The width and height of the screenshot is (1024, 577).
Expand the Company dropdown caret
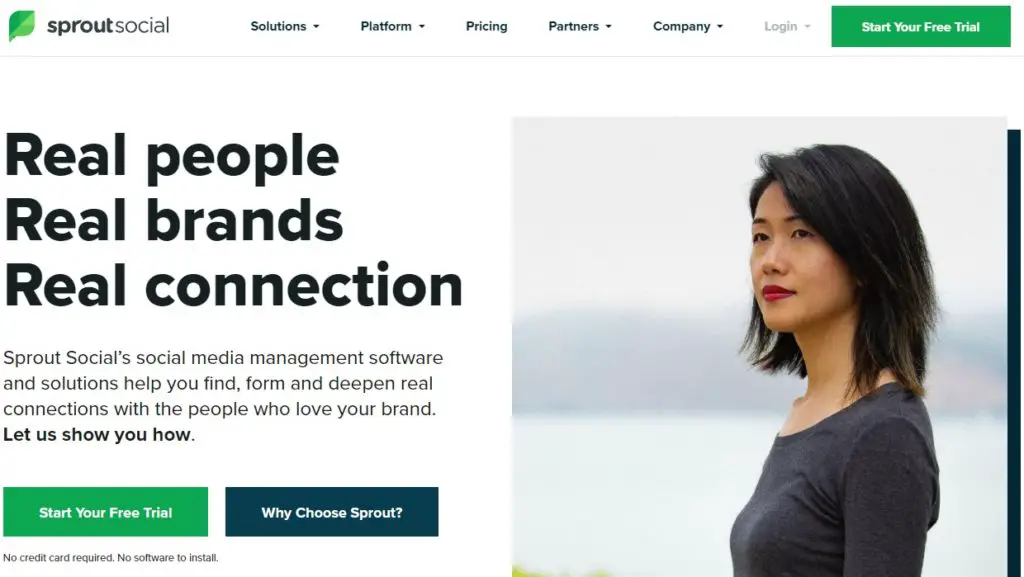(x=720, y=27)
